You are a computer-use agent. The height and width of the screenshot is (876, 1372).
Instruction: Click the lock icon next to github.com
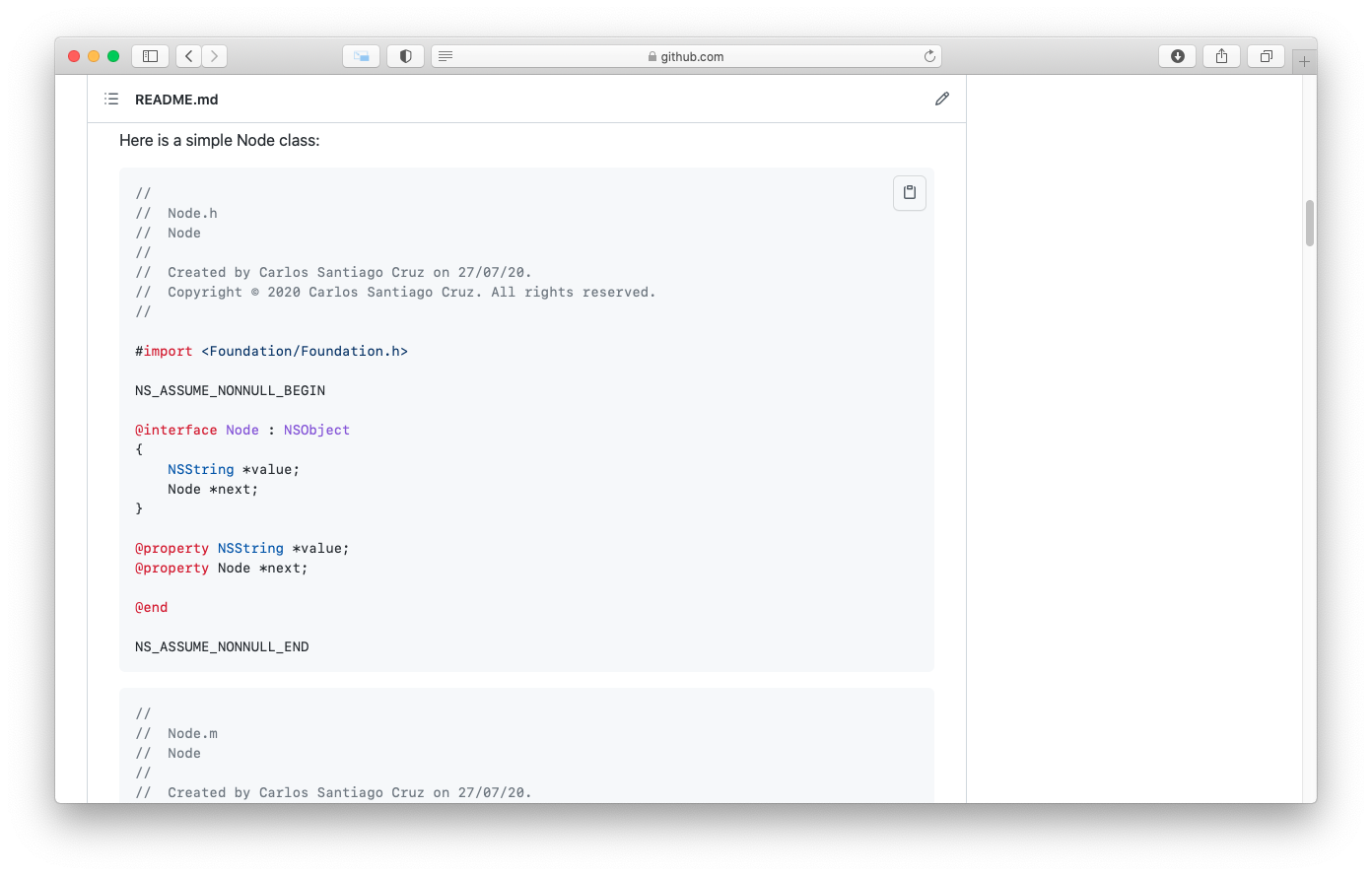pos(652,56)
